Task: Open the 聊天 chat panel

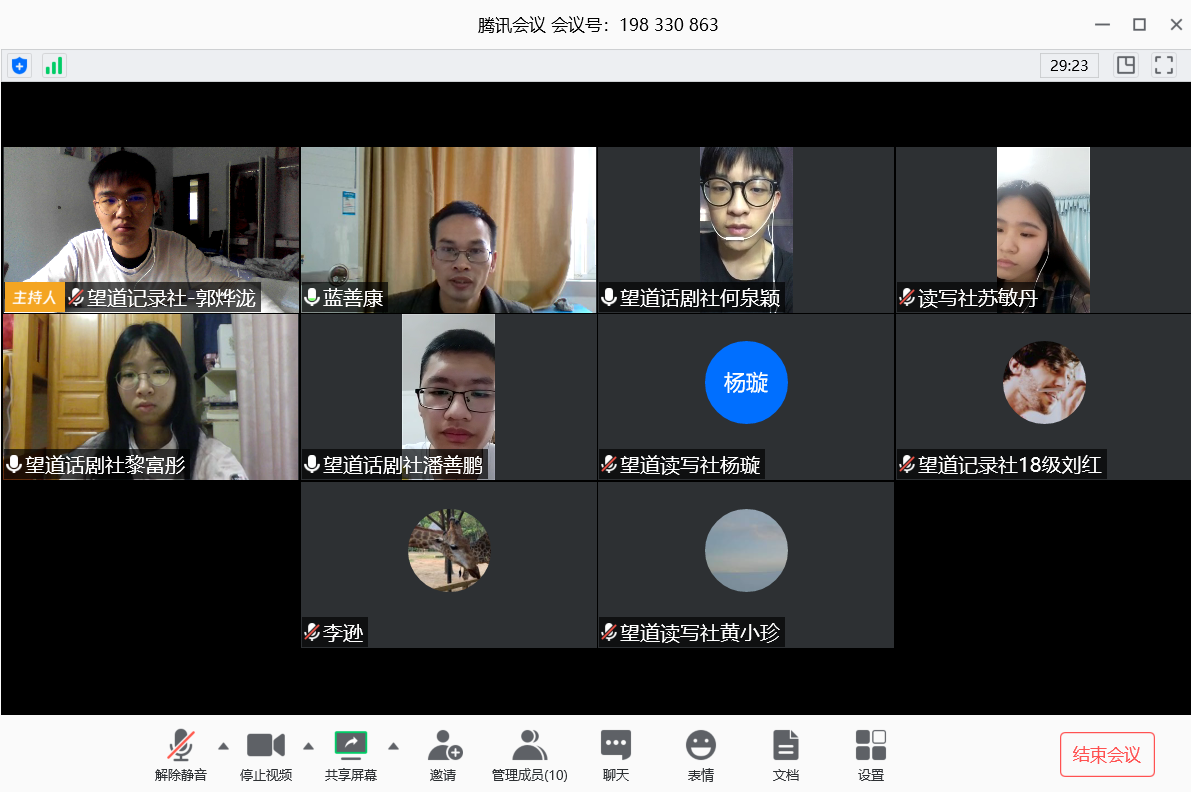Action: (616, 755)
